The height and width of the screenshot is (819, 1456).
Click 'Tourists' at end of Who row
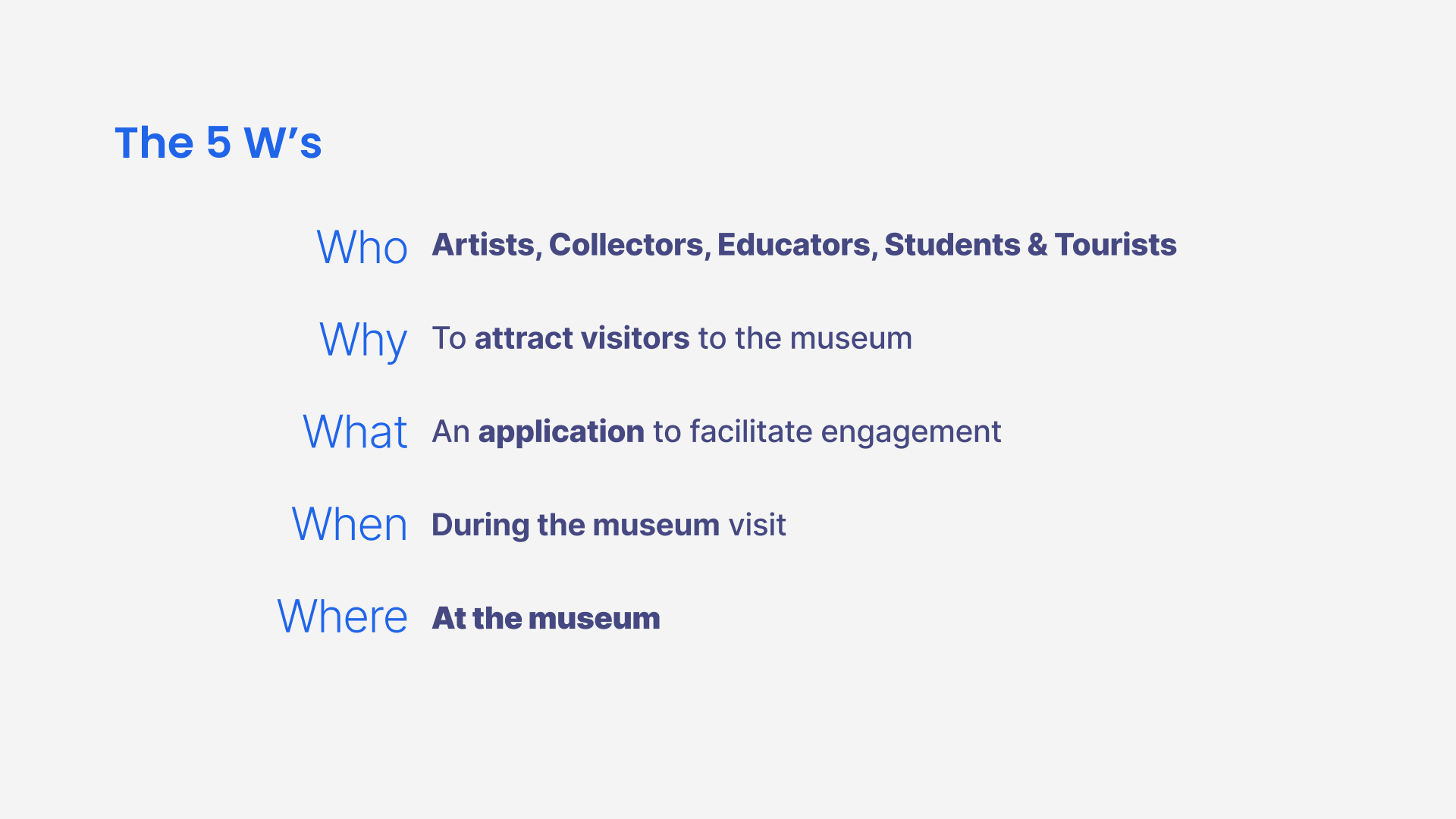pos(1116,245)
